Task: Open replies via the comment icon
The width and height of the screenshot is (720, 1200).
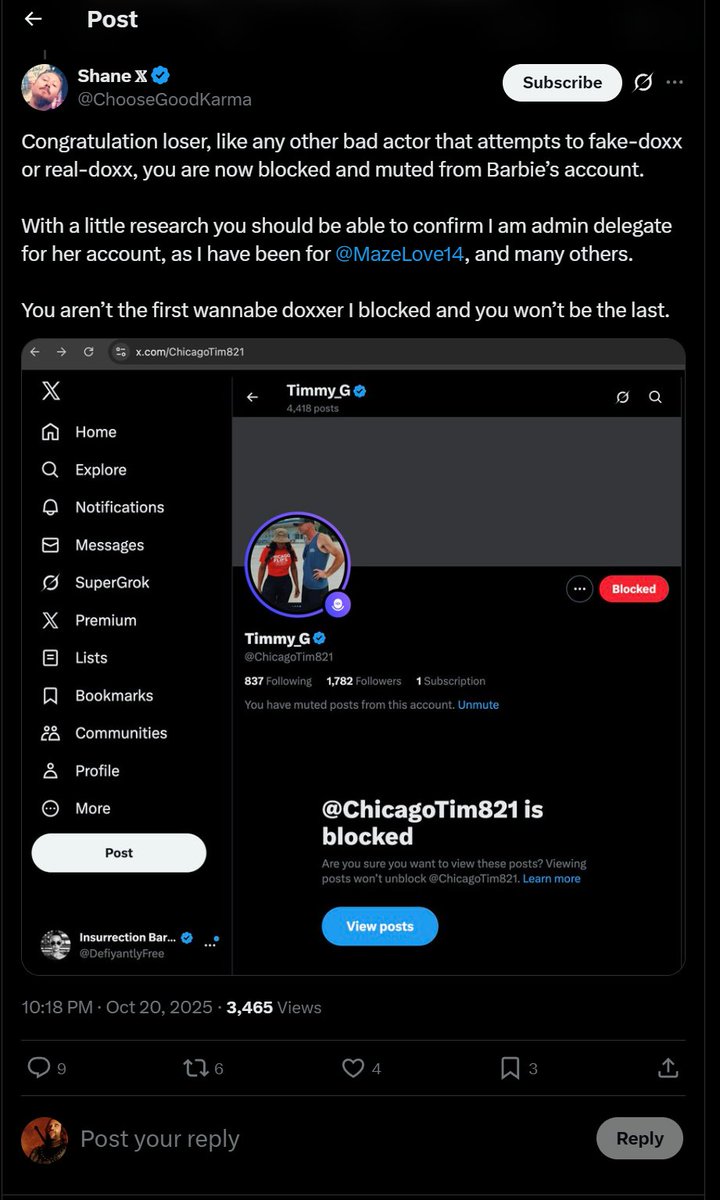Action: [39, 1068]
